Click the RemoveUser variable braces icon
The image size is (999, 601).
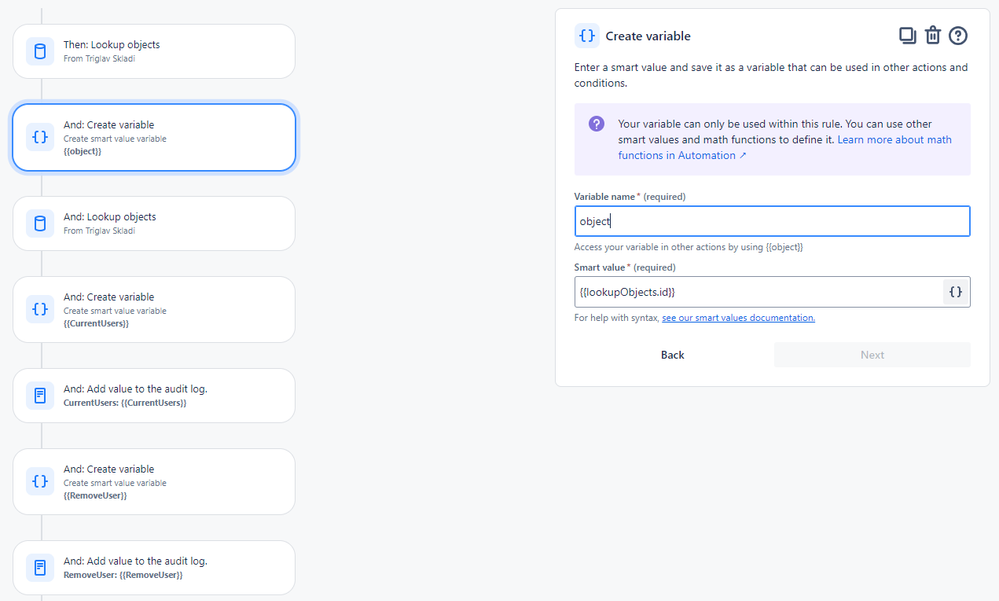click(40, 481)
